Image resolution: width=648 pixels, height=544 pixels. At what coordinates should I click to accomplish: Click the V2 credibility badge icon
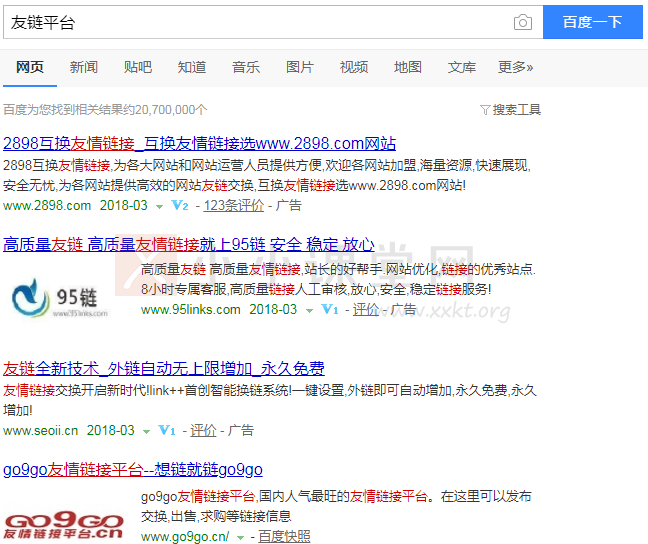click(x=180, y=205)
